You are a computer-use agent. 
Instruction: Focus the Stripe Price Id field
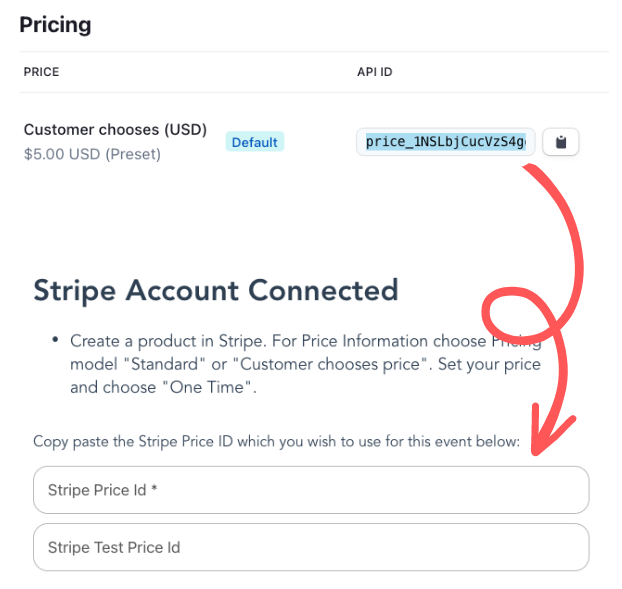(310, 490)
